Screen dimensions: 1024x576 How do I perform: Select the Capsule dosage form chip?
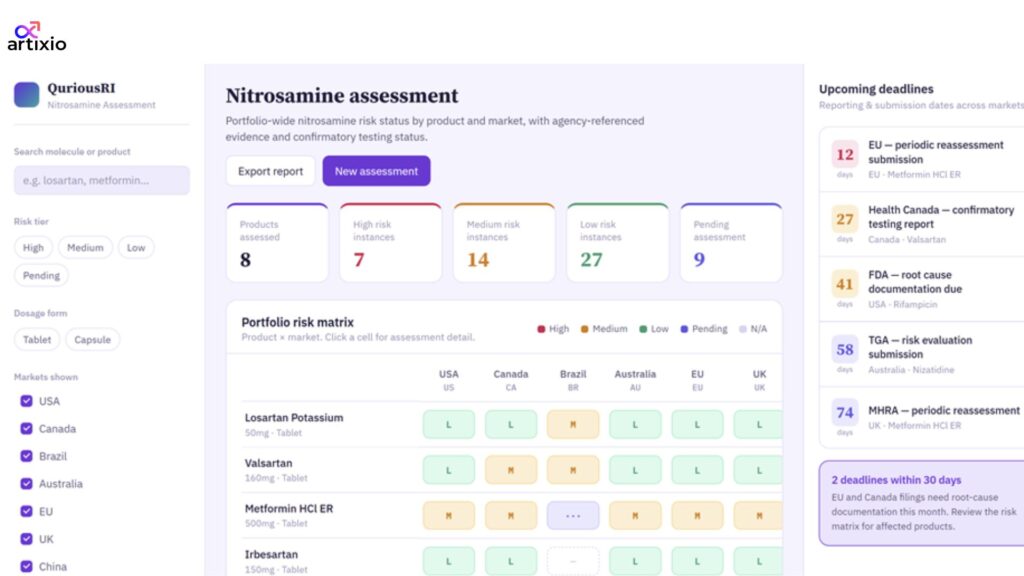click(93, 340)
